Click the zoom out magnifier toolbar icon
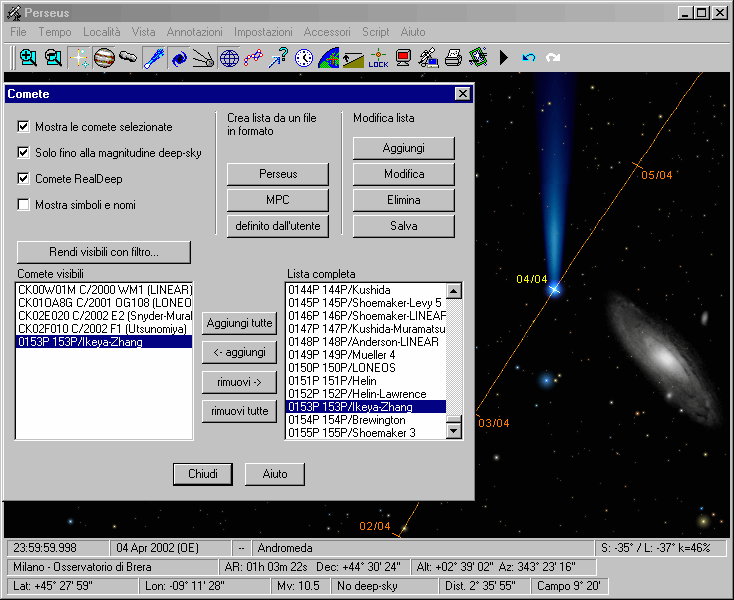 (x=53, y=58)
